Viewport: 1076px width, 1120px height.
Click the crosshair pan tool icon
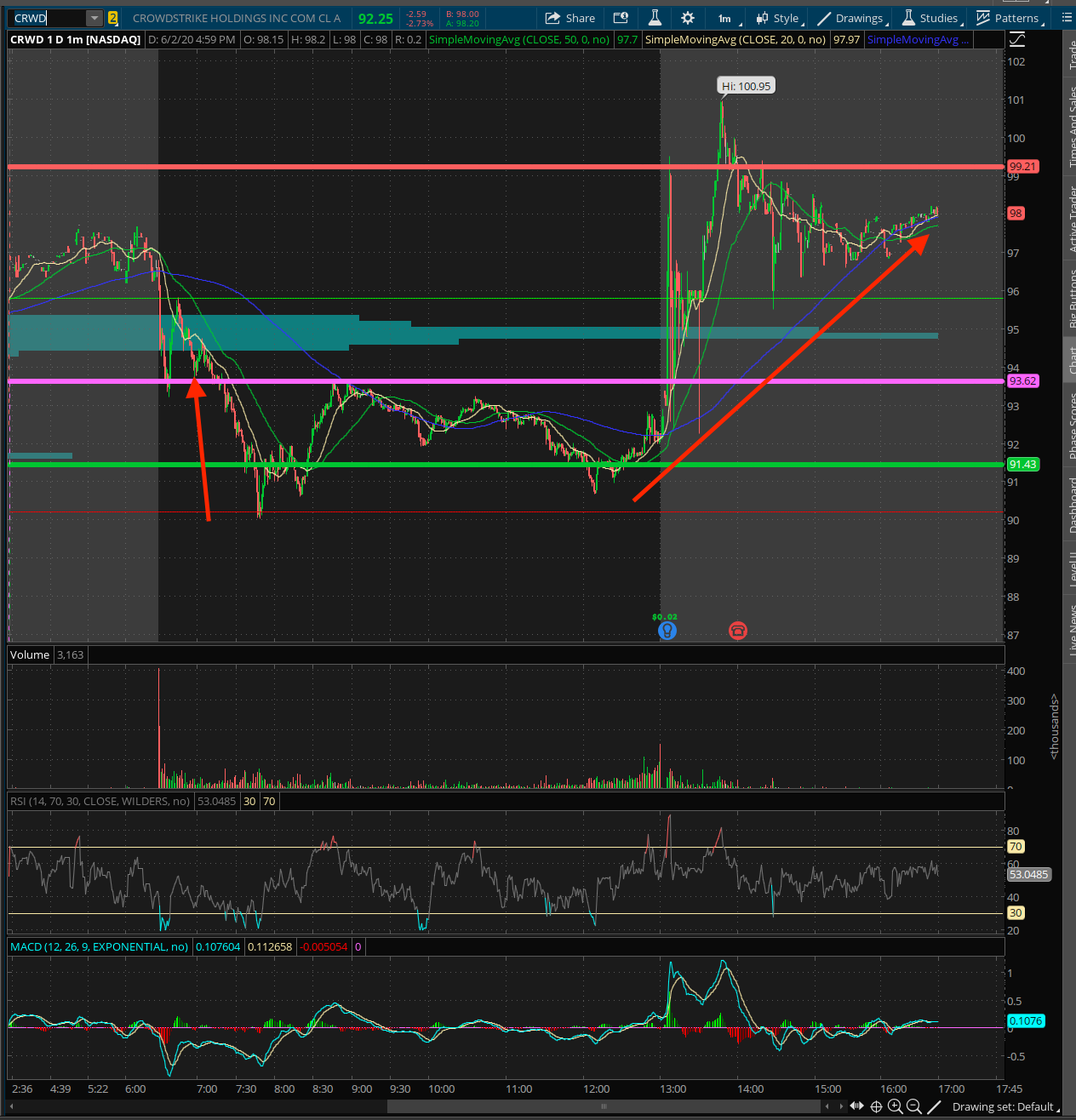click(x=876, y=1106)
